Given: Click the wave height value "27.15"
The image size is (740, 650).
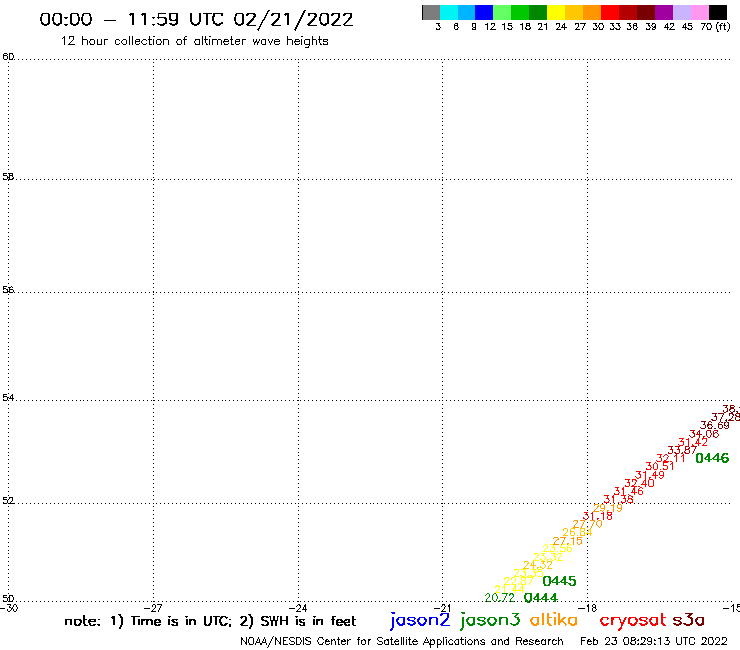Looking at the screenshot, I should click(x=567, y=541).
